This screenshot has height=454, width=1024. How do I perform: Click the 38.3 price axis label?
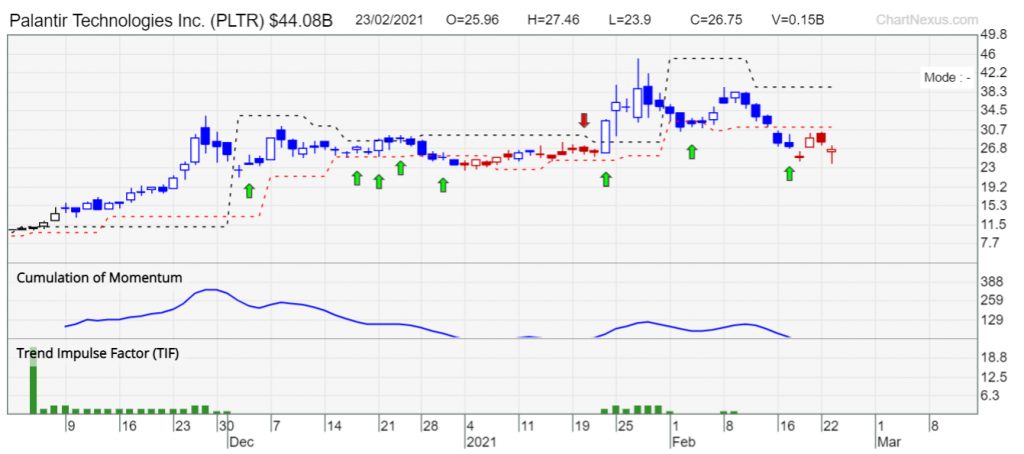tap(995, 91)
